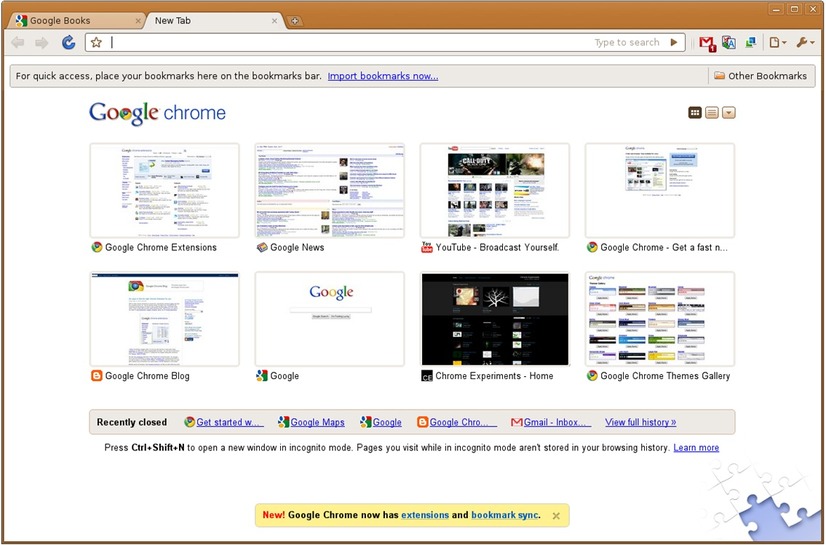Bookmark this page with the star icon
This screenshot has width=826, height=545.
(96, 43)
